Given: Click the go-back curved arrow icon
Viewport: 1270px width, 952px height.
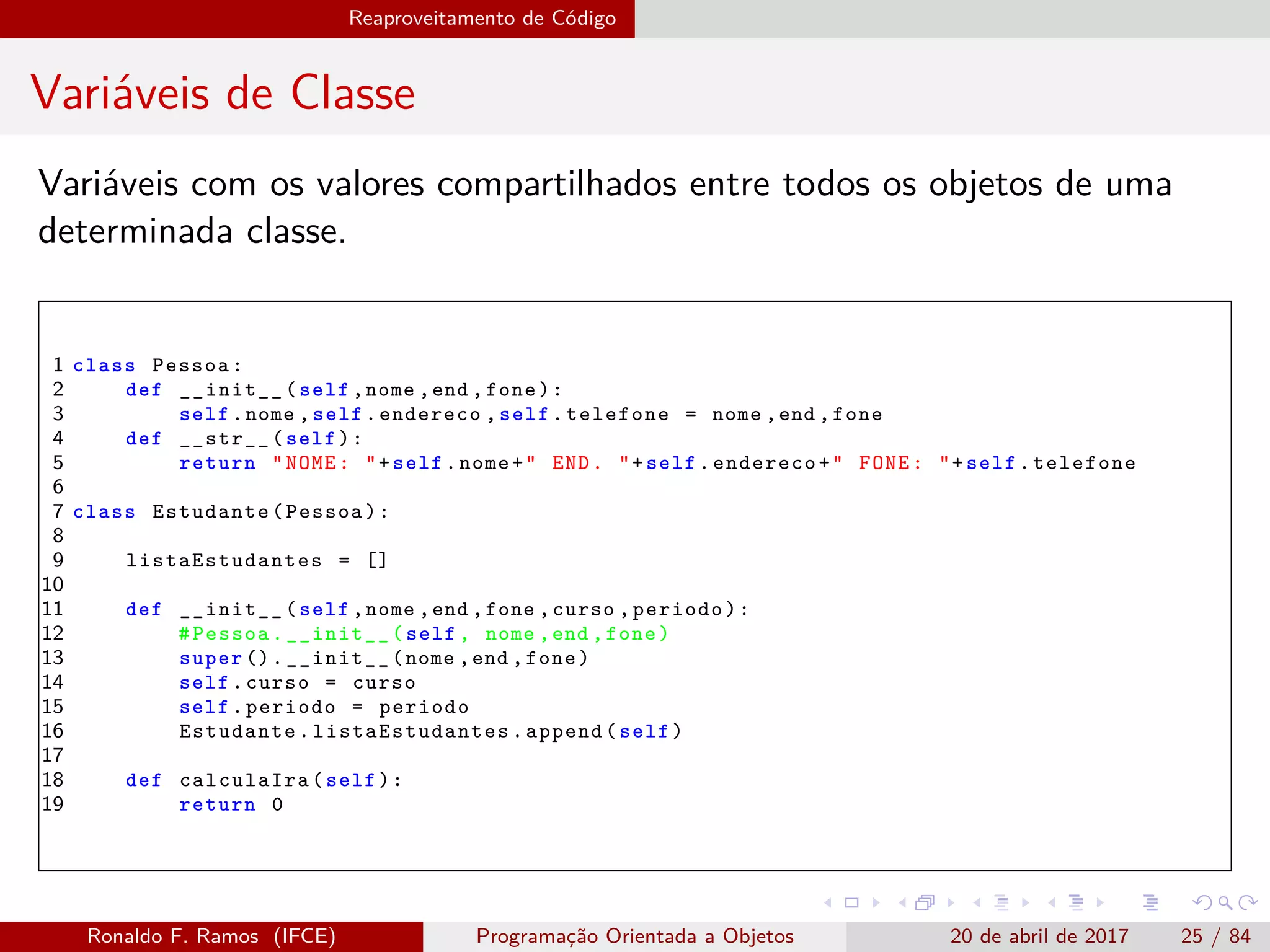Looking at the screenshot, I should click(1202, 902).
